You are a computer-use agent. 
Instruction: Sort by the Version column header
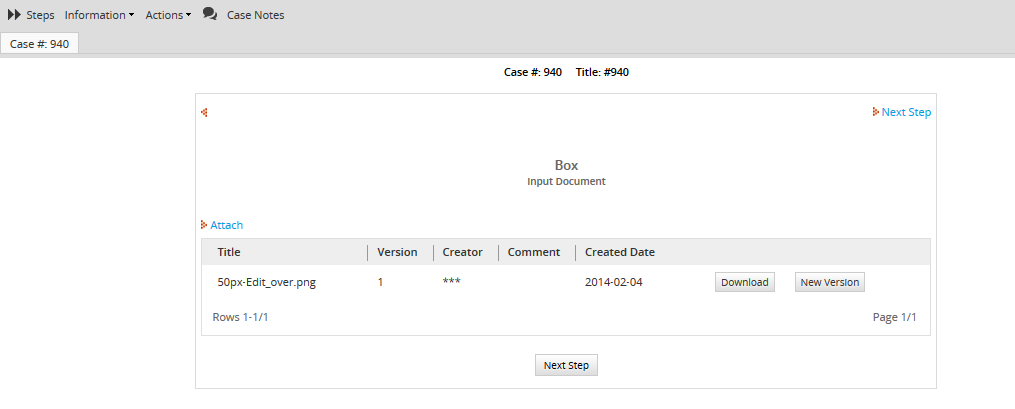(397, 252)
